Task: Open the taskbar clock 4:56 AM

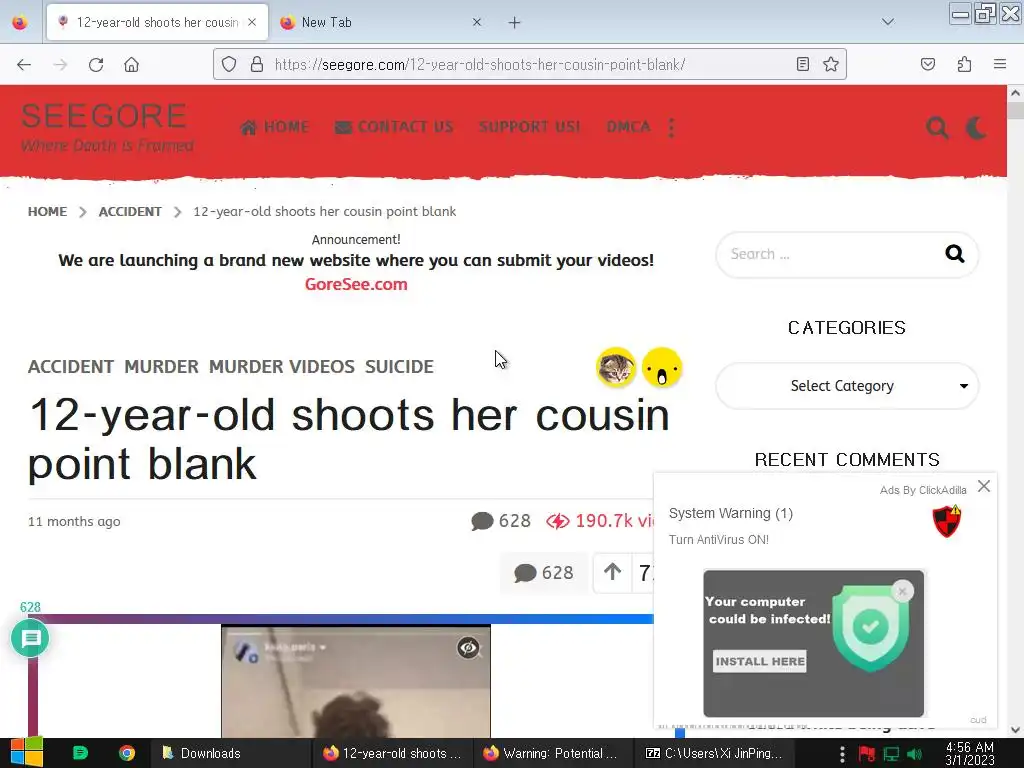Action: tap(970, 754)
